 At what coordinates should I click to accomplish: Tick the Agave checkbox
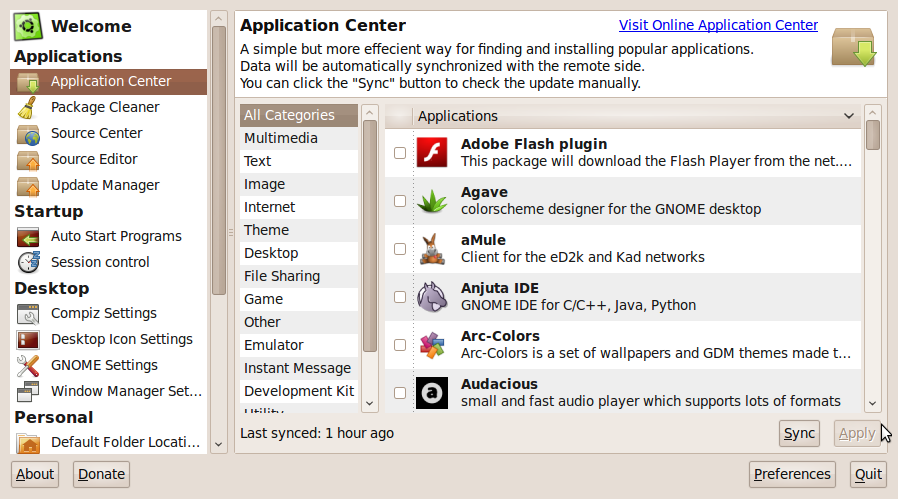400,201
